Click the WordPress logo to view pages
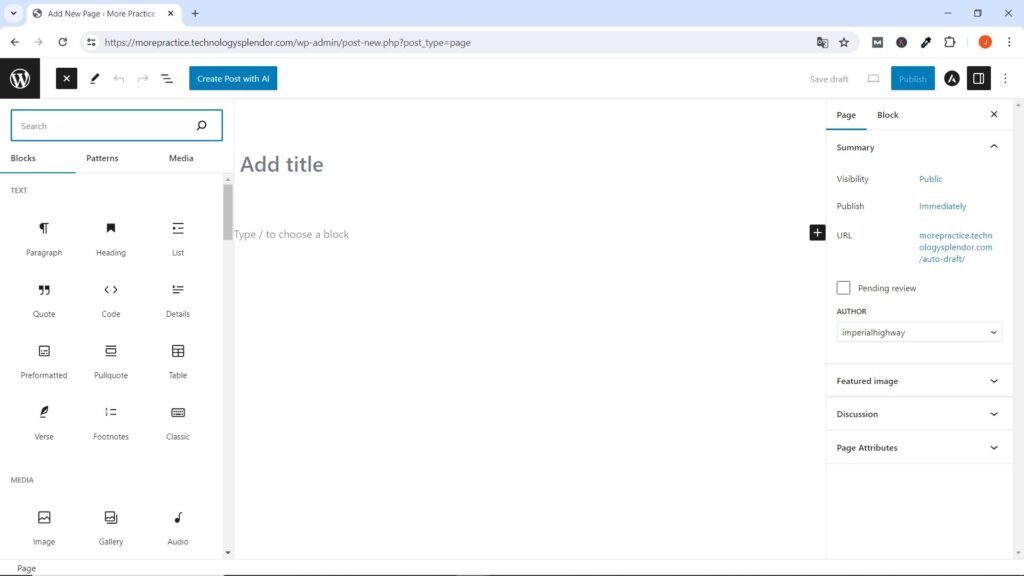The width and height of the screenshot is (1024, 576). click(20, 79)
